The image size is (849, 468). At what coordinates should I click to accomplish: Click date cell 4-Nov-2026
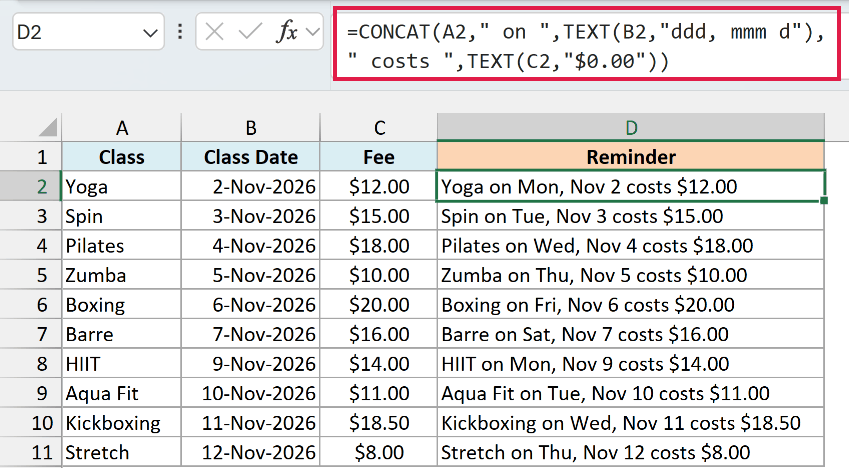click(x=250, y=245)
